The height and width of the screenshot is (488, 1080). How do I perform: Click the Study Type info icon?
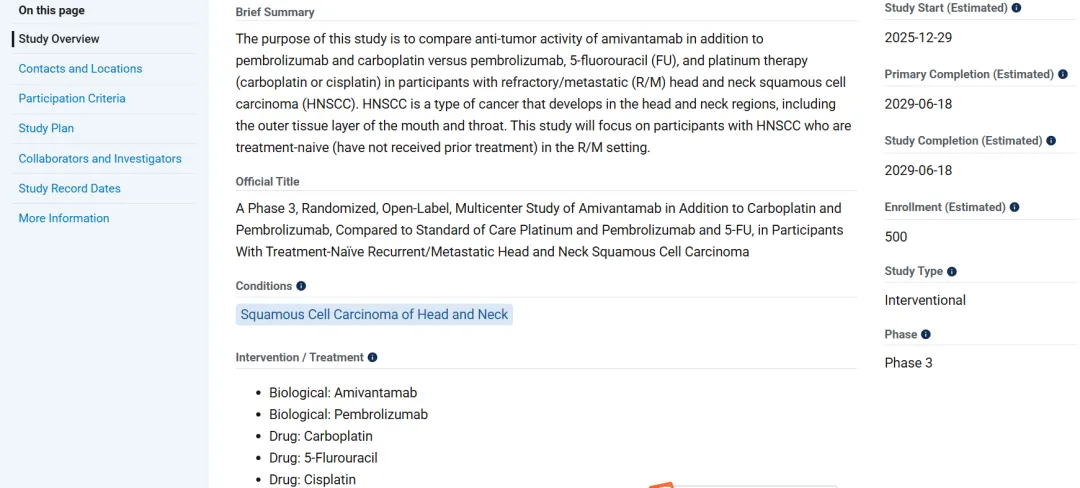[x=952, y=271]
